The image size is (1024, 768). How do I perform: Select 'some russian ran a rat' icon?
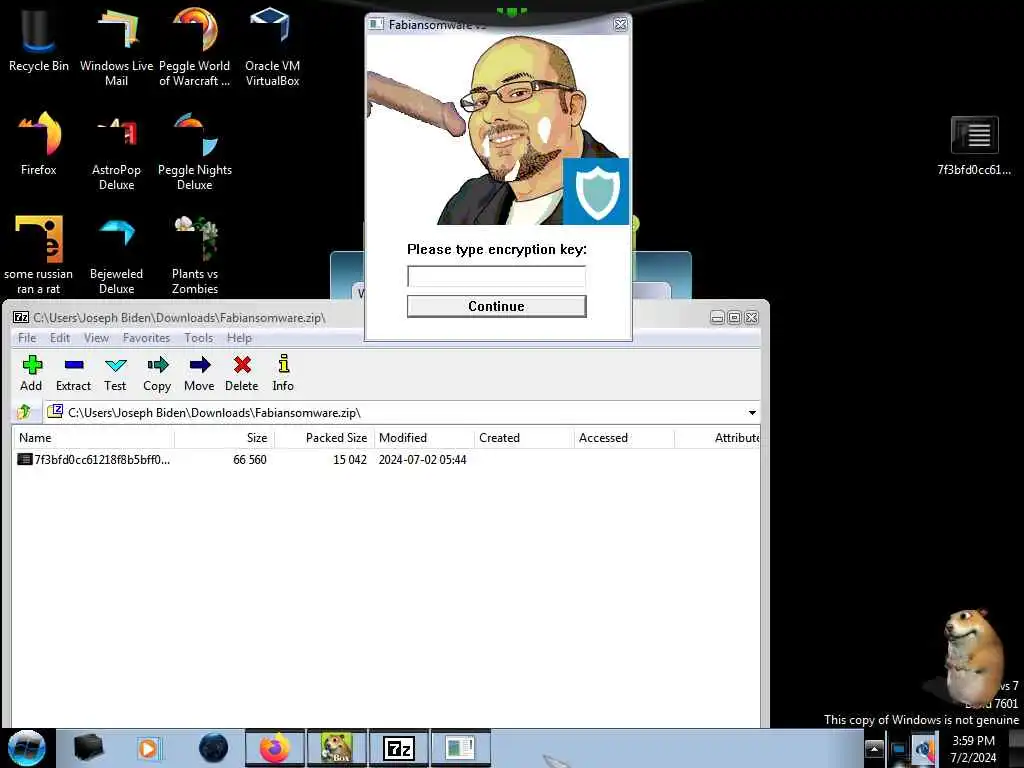pos(39,255)
